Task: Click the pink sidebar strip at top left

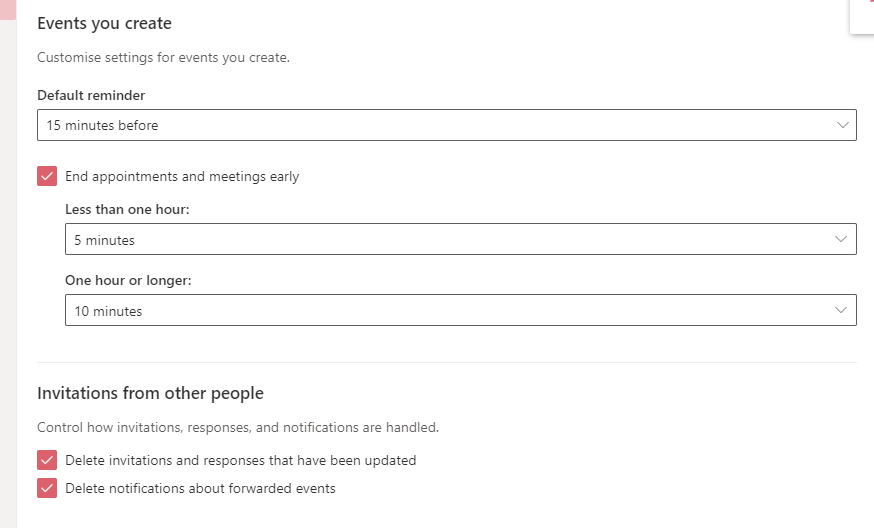Action: 8,9
